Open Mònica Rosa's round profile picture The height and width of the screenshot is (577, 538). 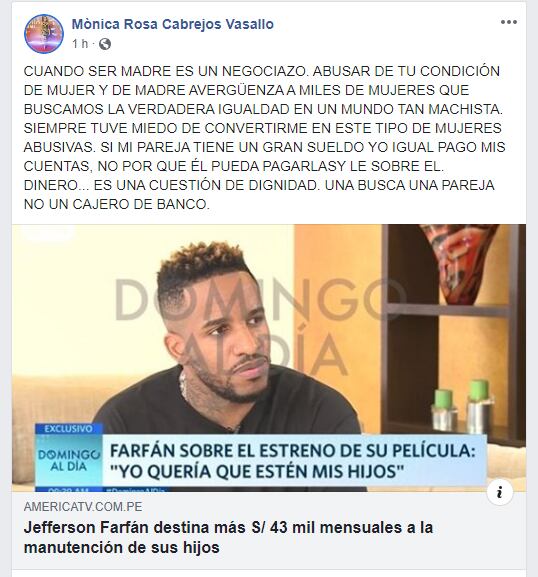click(x=44, y=34)
